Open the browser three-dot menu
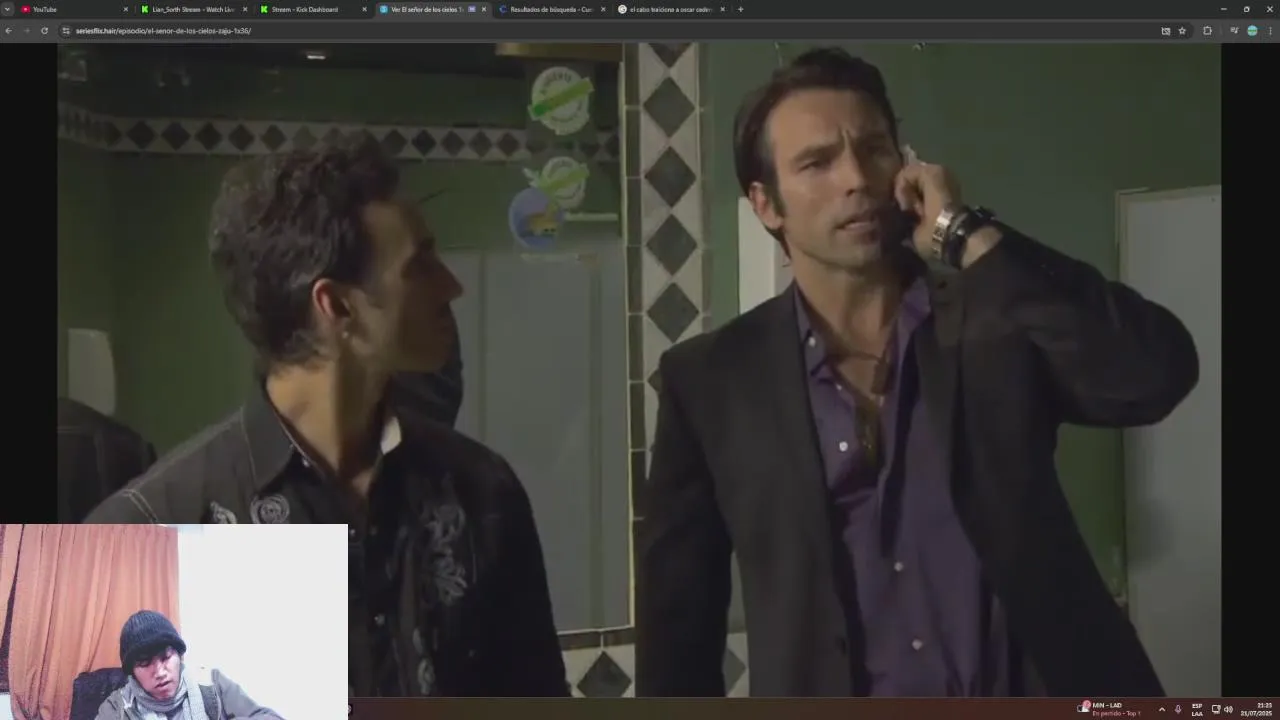Viewport: 1280px width, 720px height. [1270, 31]
